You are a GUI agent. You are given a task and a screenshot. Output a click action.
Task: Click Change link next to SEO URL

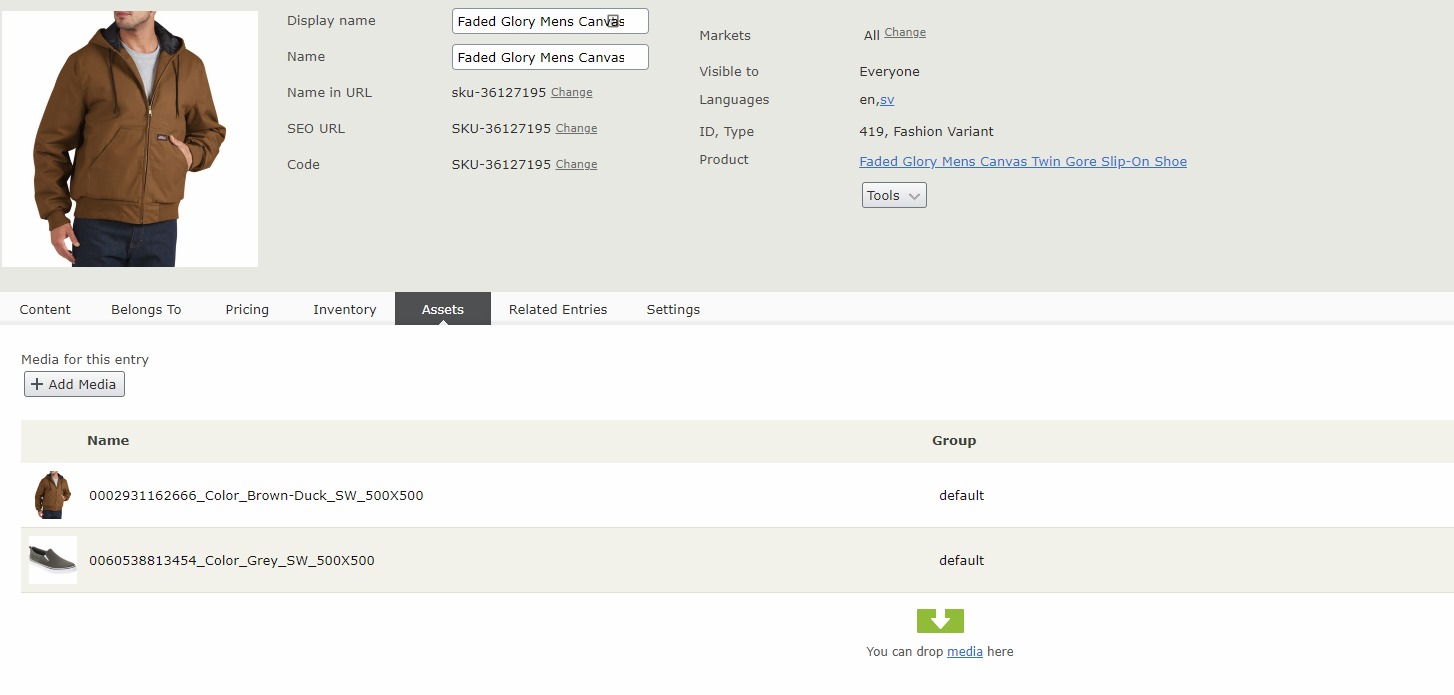(x=576, y=128)
